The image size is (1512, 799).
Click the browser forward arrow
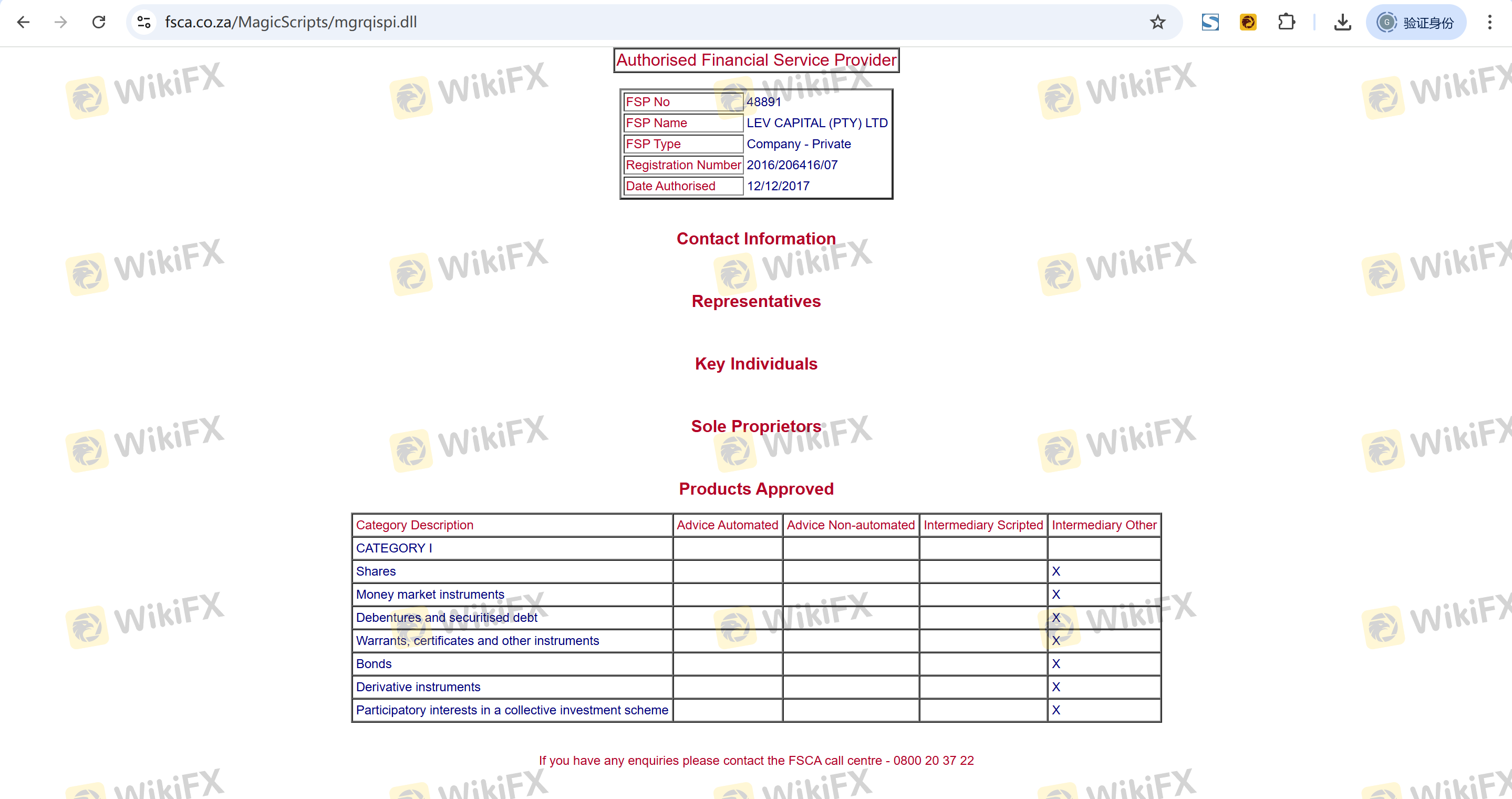(x=60, y=22)
